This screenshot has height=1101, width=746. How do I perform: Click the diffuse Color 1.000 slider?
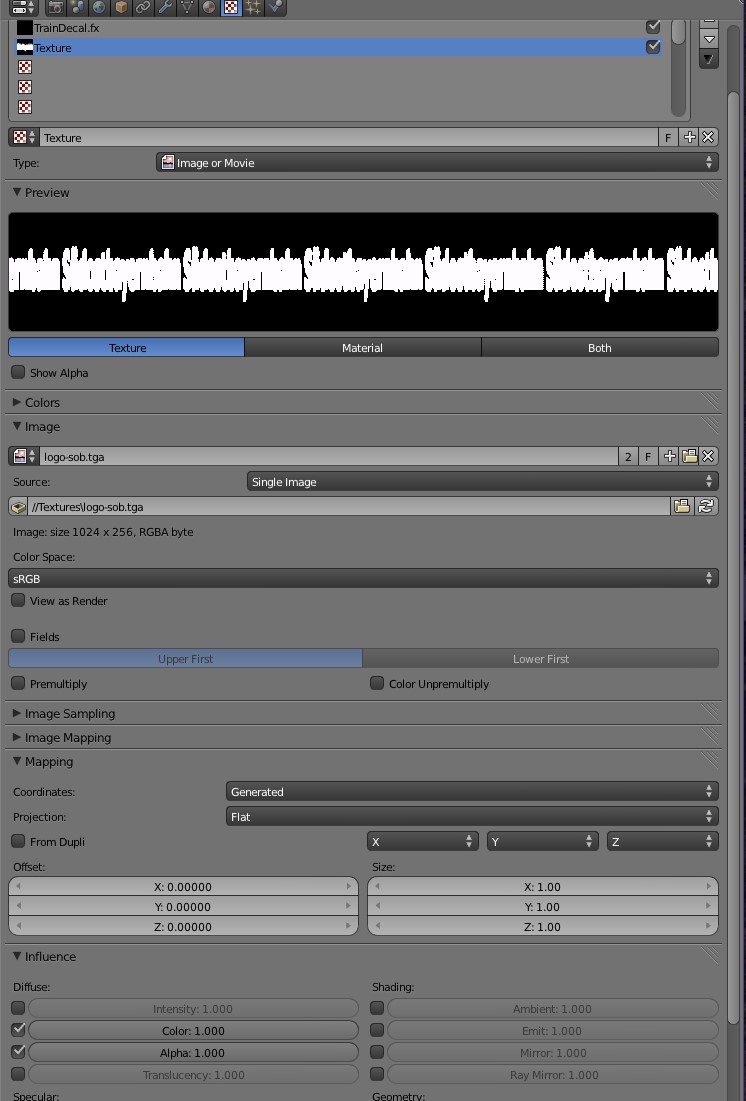pos(193,1031)
